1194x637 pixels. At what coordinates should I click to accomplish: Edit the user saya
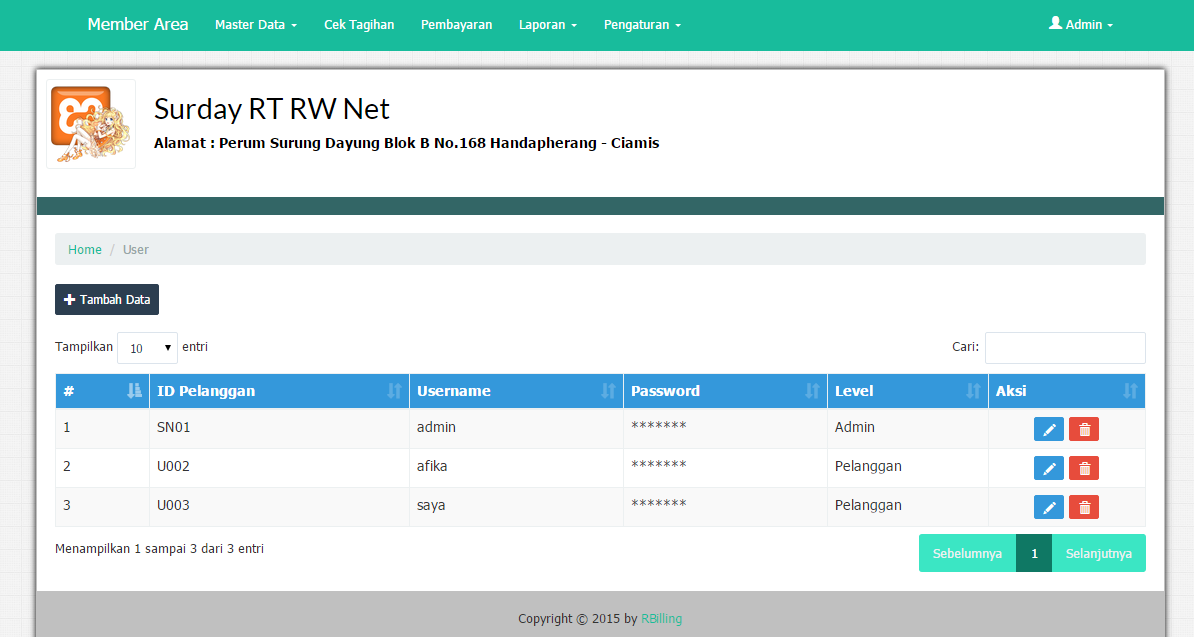point(1048,507)
